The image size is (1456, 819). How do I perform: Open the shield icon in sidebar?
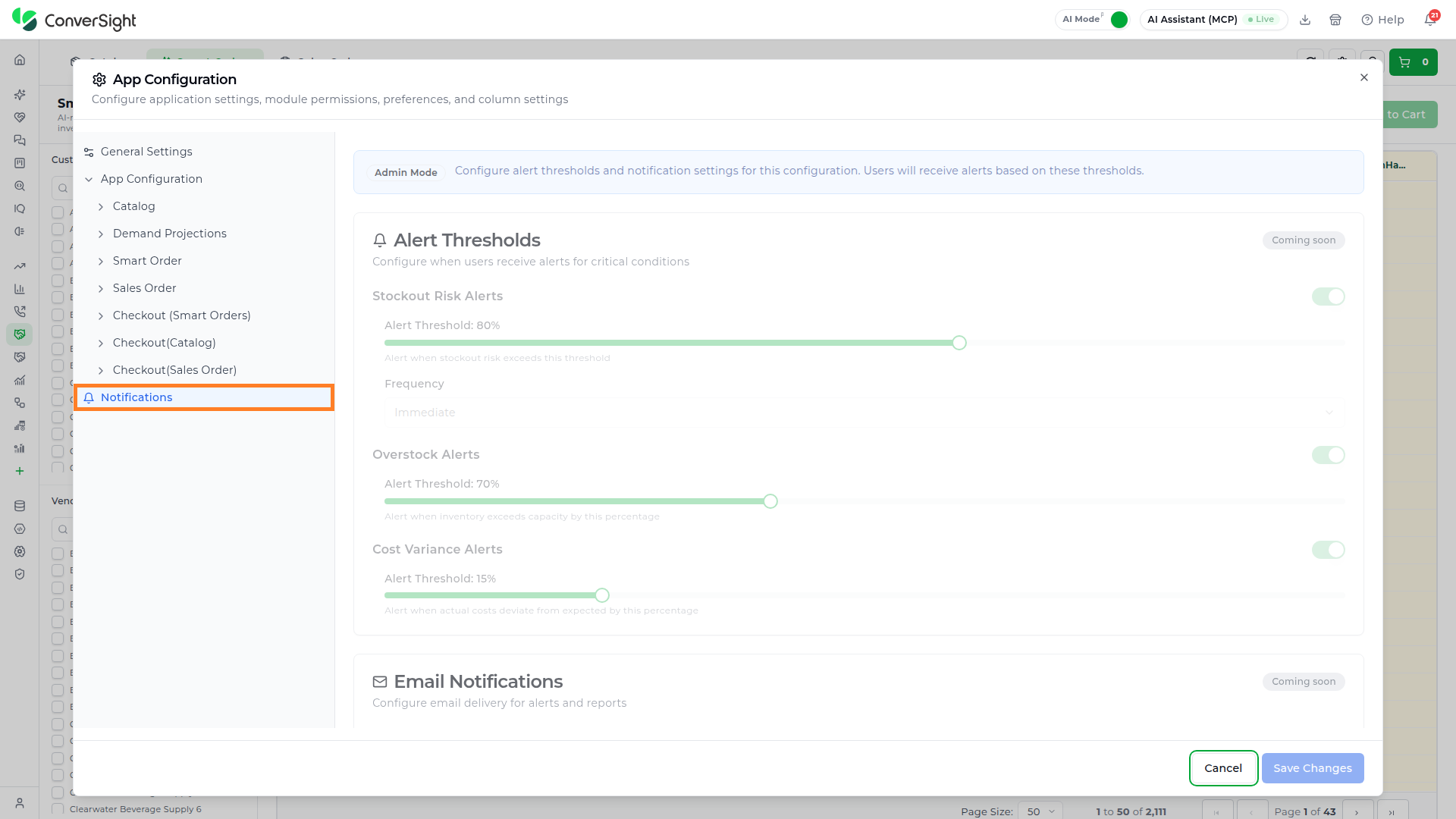[20, 574]
